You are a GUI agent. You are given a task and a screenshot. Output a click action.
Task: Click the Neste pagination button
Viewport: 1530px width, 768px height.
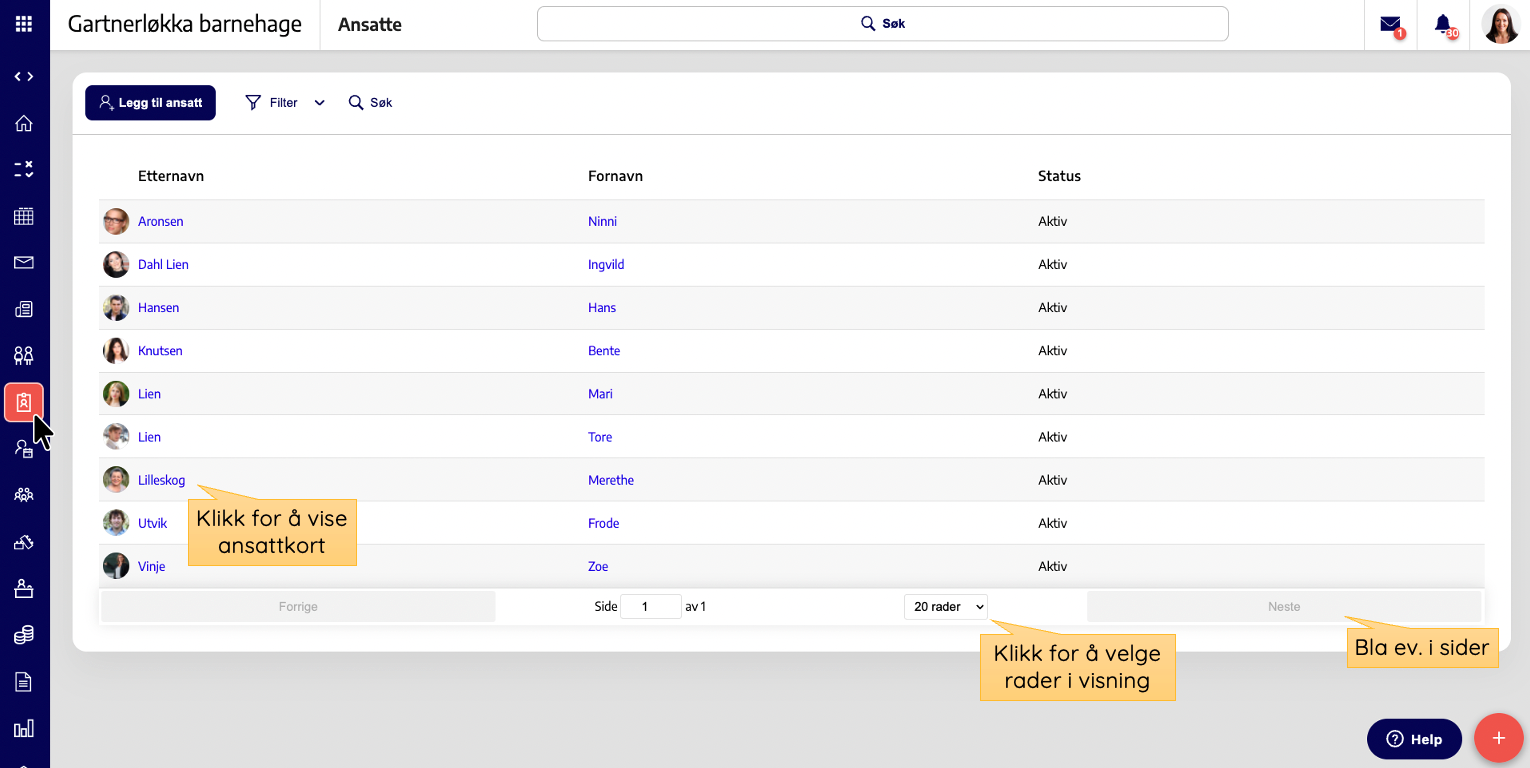1284,606
